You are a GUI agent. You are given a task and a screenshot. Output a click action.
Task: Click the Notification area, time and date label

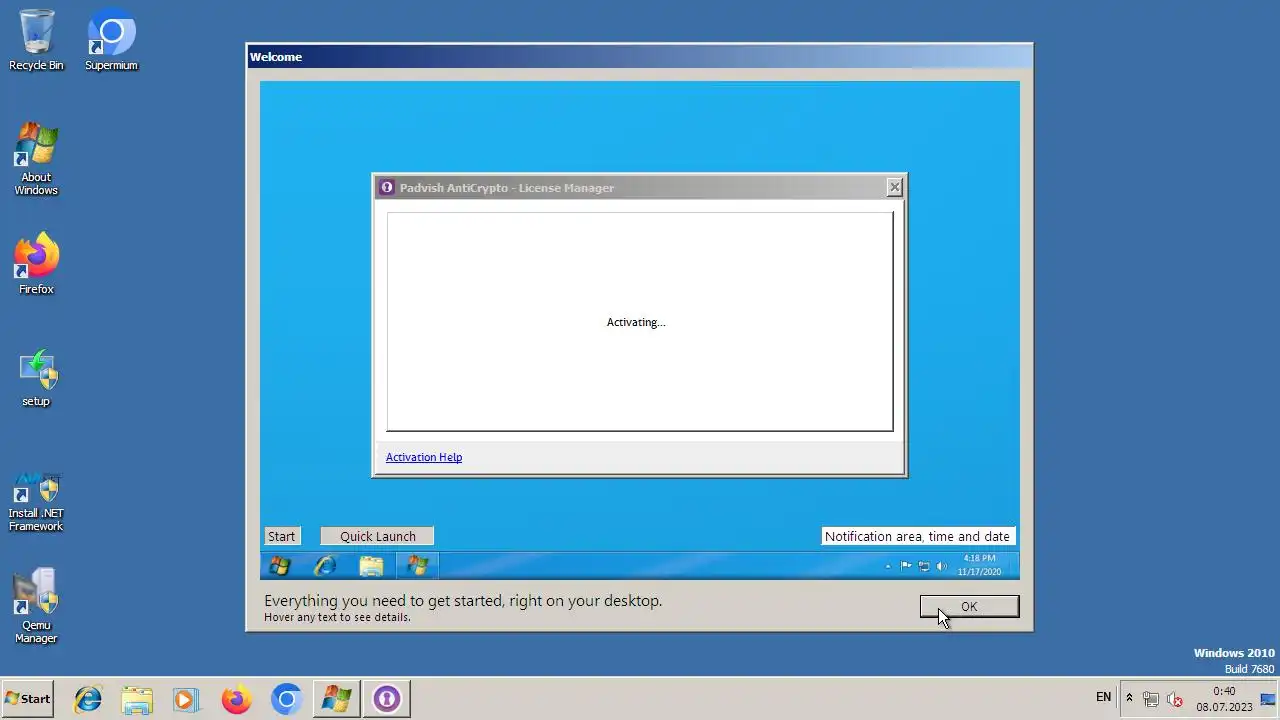pos(917,536)
